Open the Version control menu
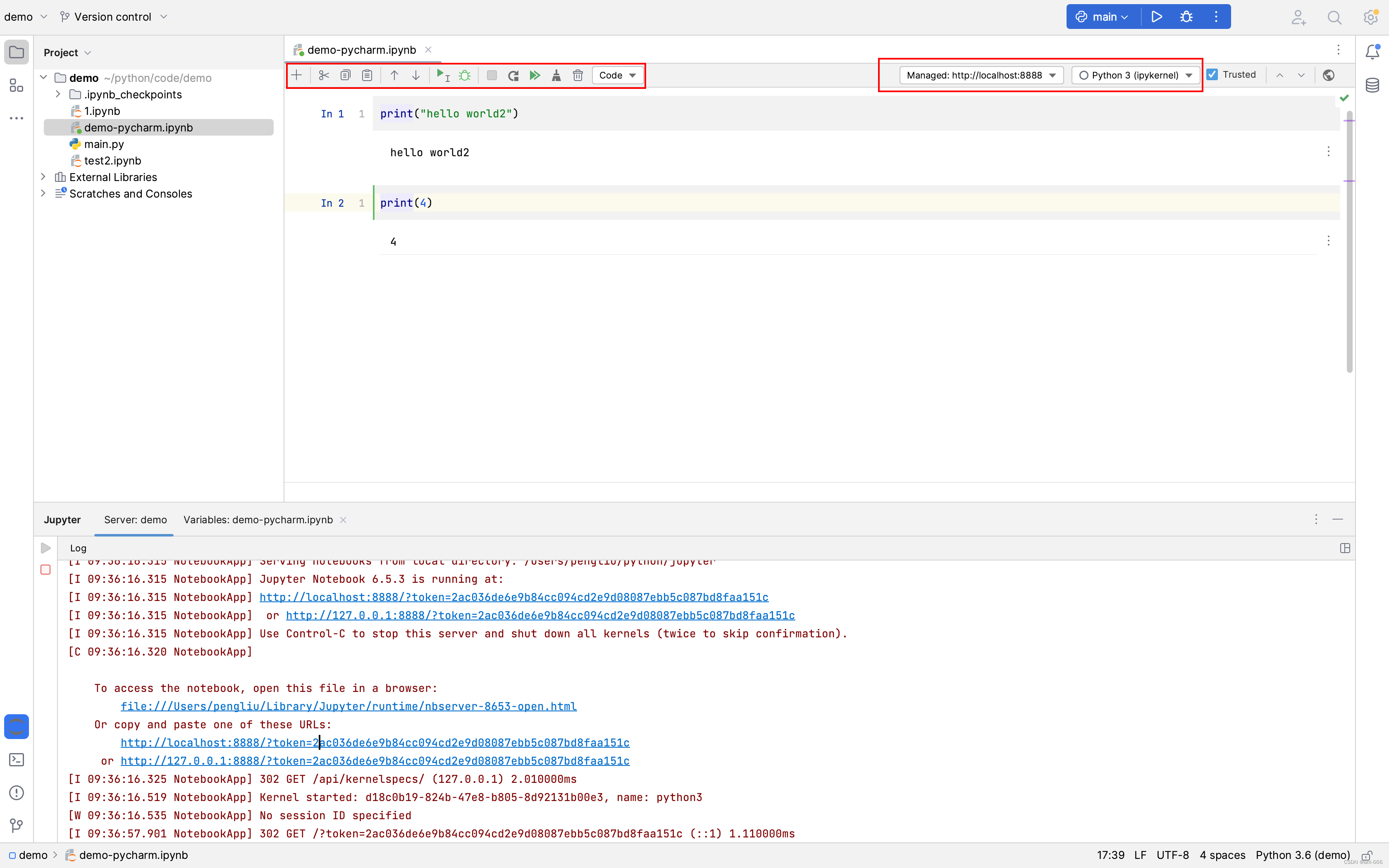Screen dimensions: 1389x868 pos(113,17)
